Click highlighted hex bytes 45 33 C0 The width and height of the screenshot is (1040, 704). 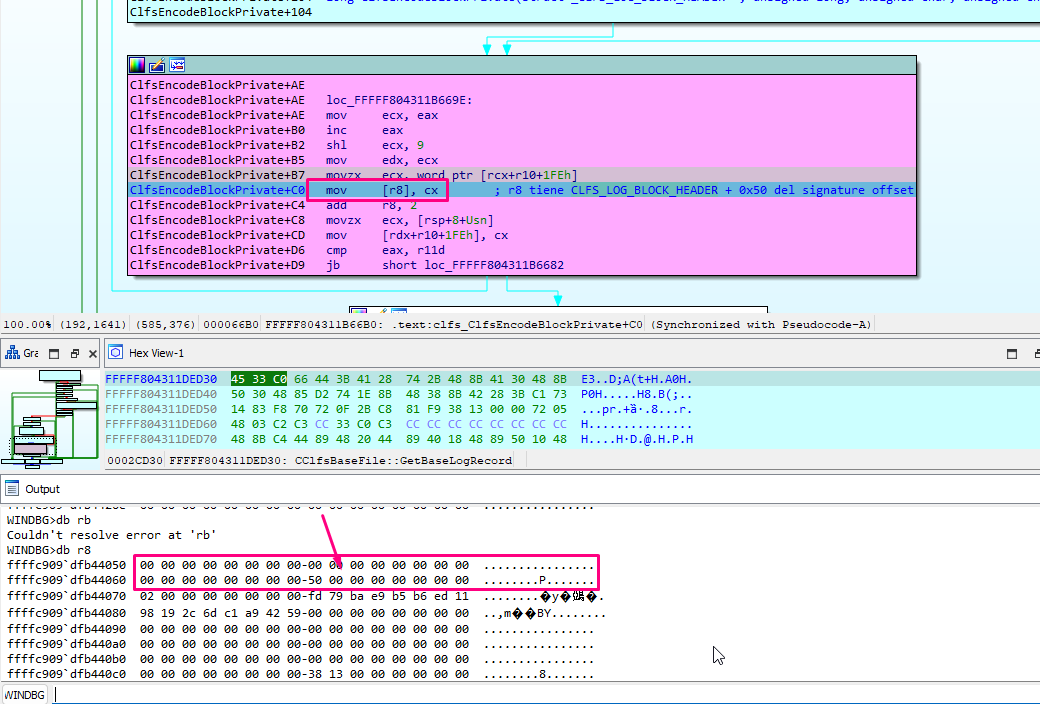tap(259, 380)
